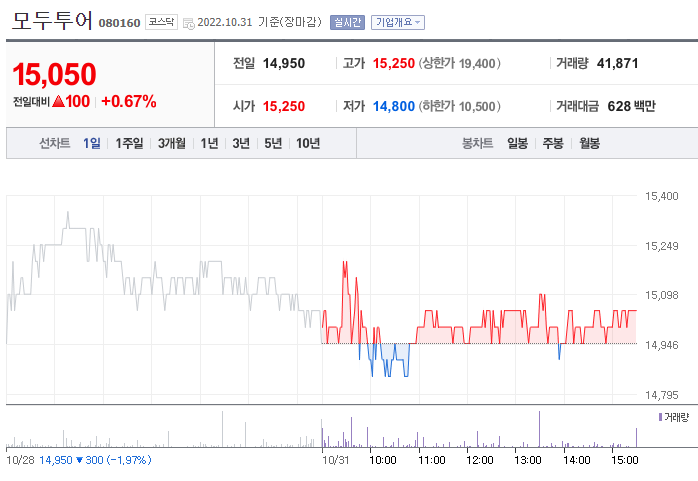The image size is (698, 481).
Task: Click the red up-triangle change indicator
Action: tap(58, 101)
